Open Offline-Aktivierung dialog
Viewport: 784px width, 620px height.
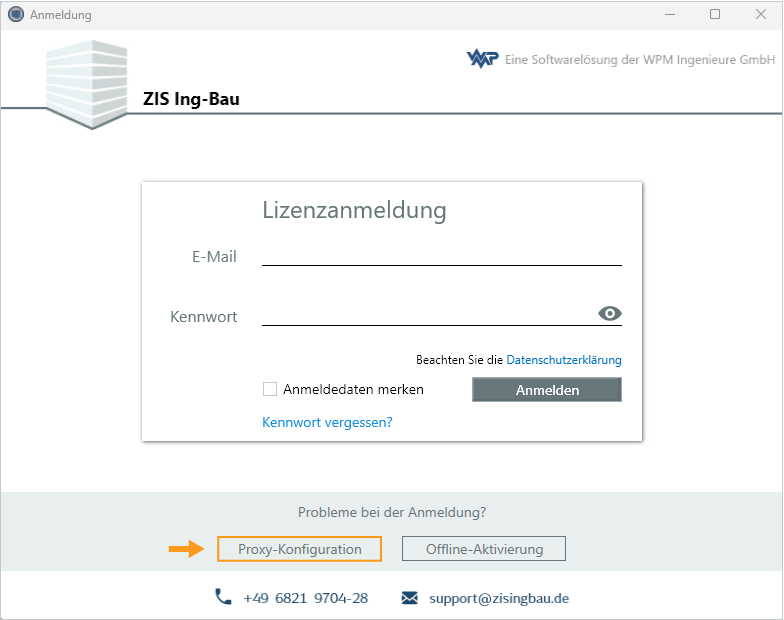[x=484, y=548]
